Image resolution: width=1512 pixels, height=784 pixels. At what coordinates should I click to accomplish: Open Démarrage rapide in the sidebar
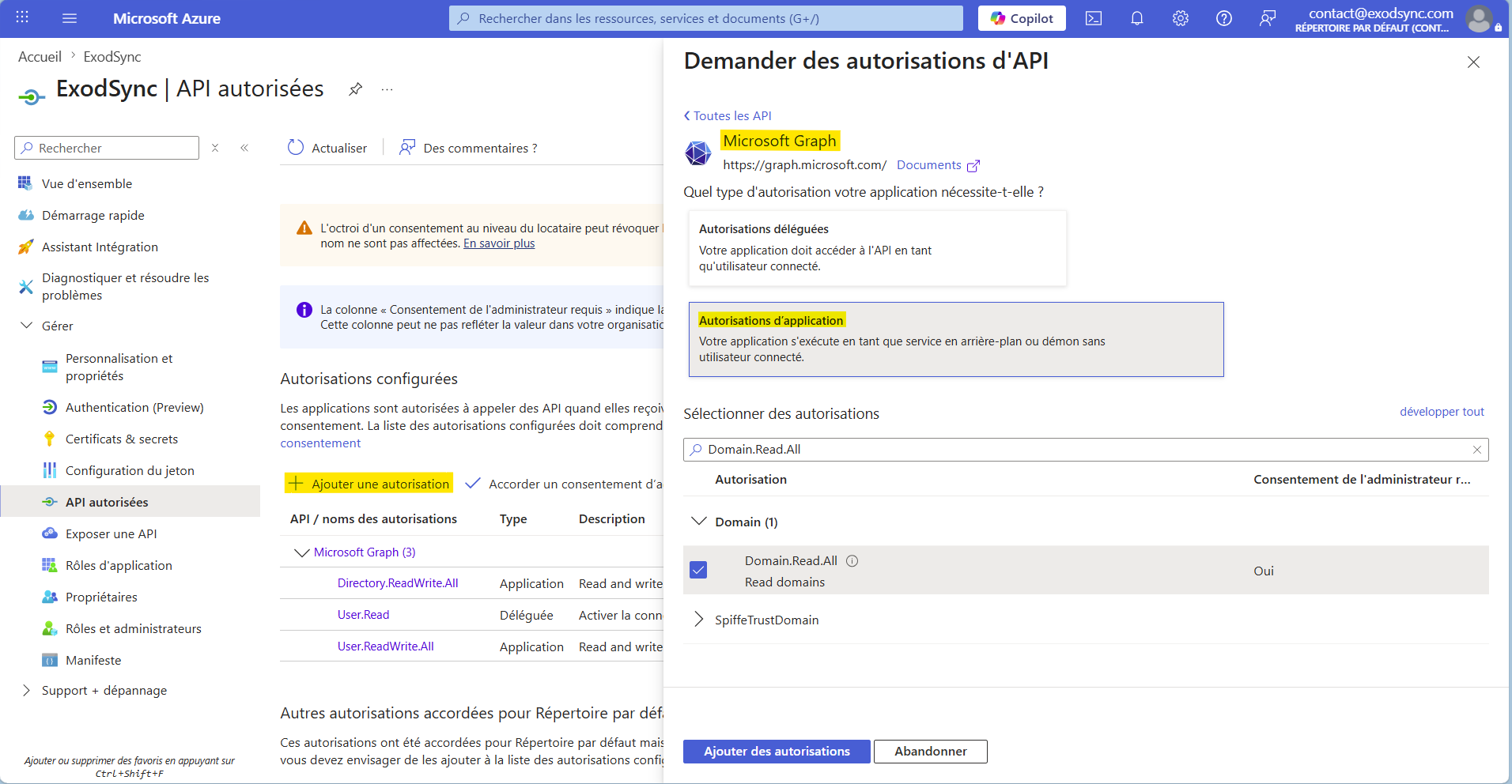tap(93, 215)
